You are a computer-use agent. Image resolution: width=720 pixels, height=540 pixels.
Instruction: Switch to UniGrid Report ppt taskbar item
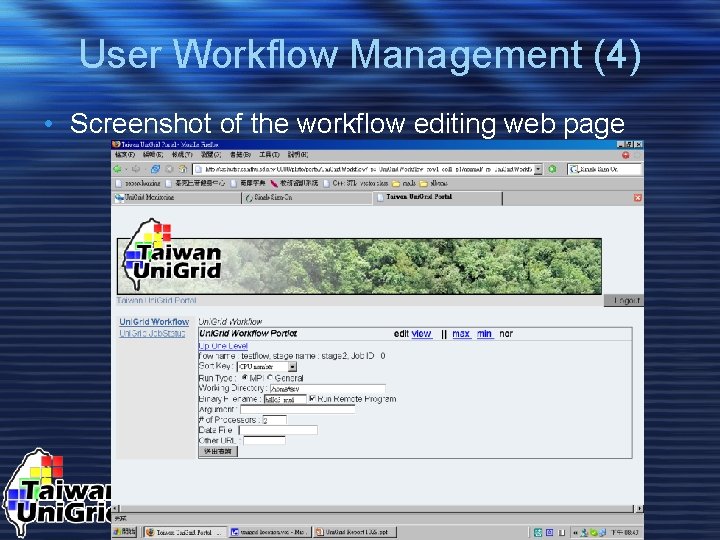354,532
